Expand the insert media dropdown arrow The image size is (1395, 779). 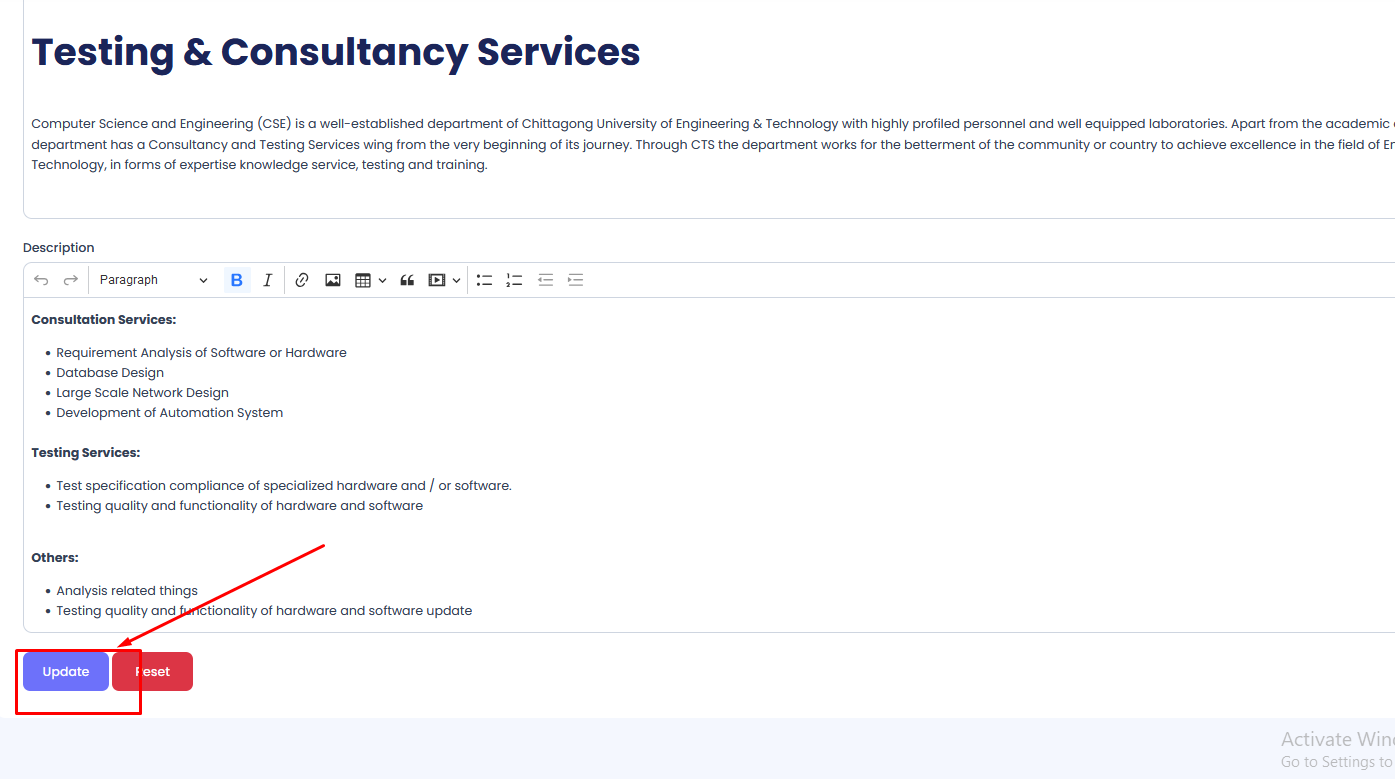pyautogui.click(x=457, y=281)
